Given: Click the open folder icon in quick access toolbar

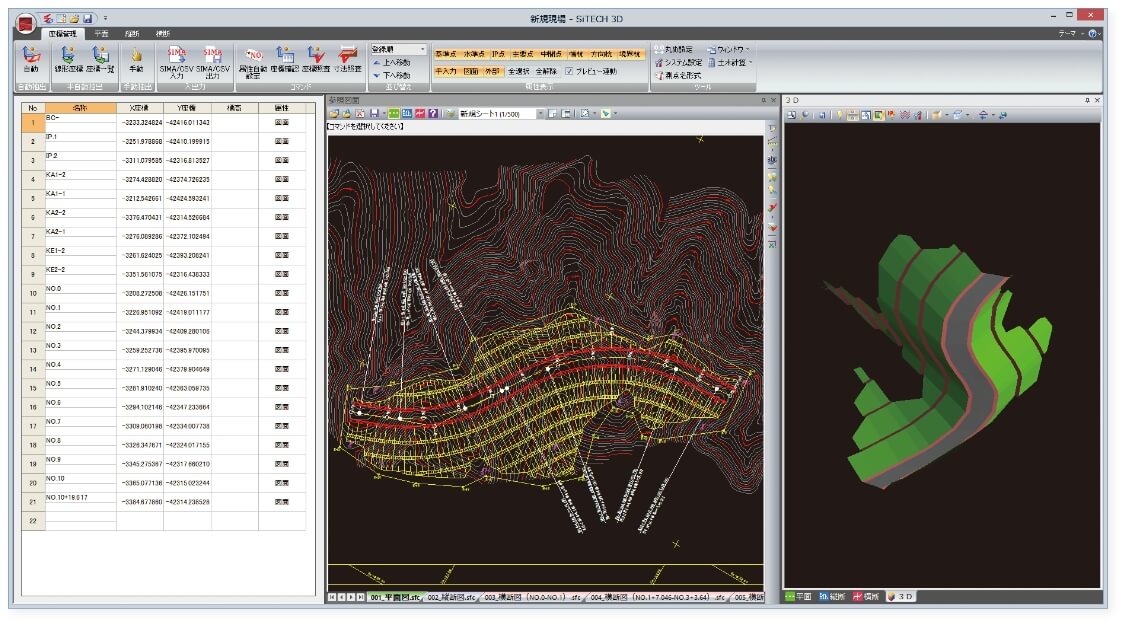Looking at the screenshot, I should coord(74,18).
